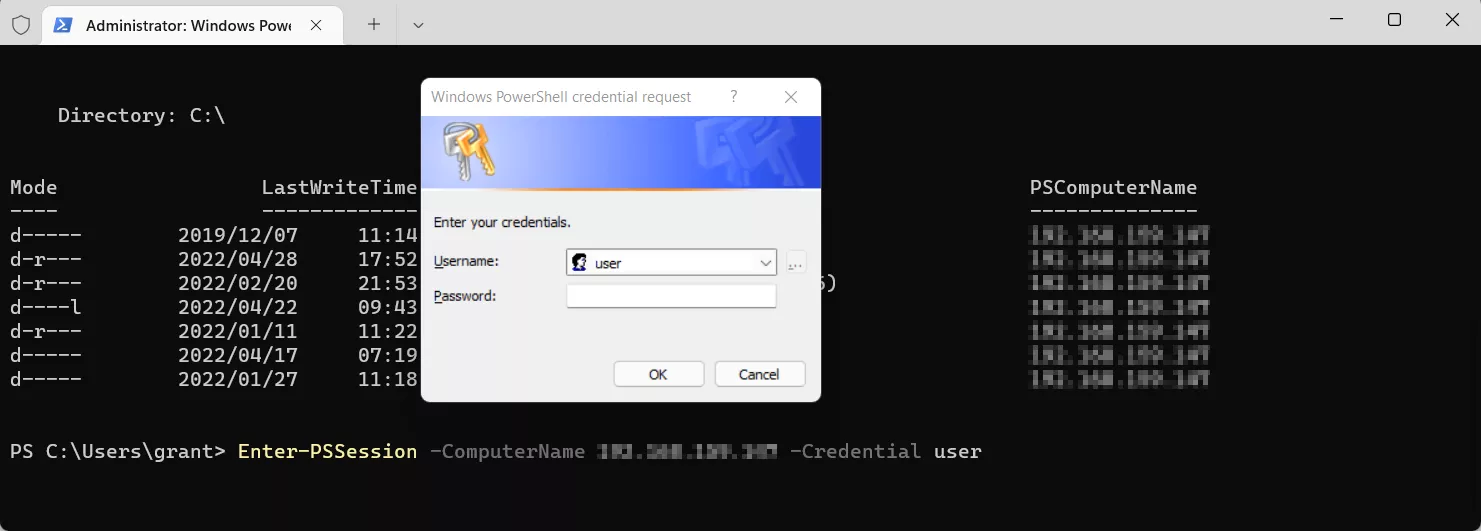Click the 'LastWriteTime' column header
The height and width of the screenshot is (531, 1481).
[x=339, y=187]
